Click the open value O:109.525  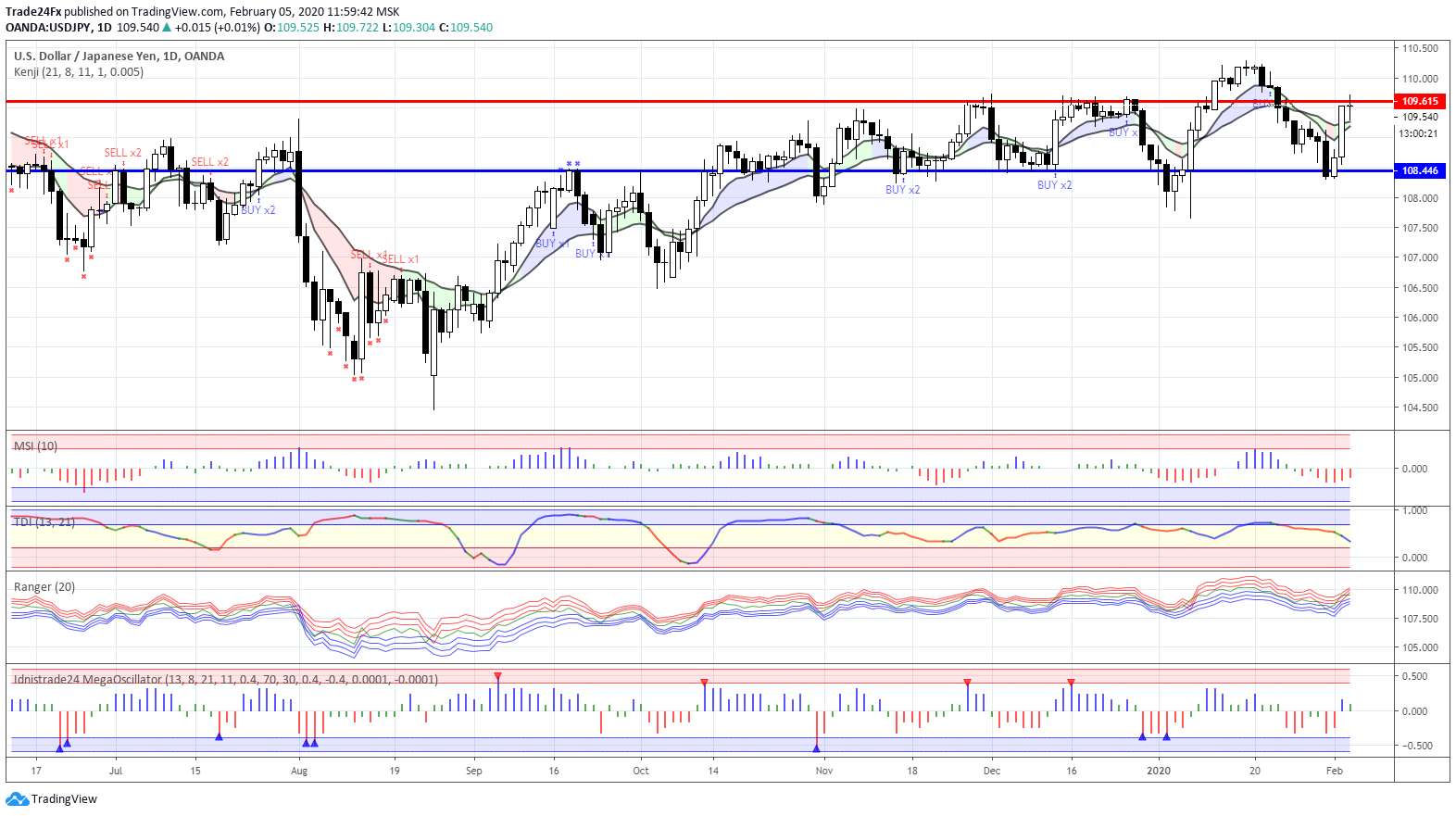(292, 27)
